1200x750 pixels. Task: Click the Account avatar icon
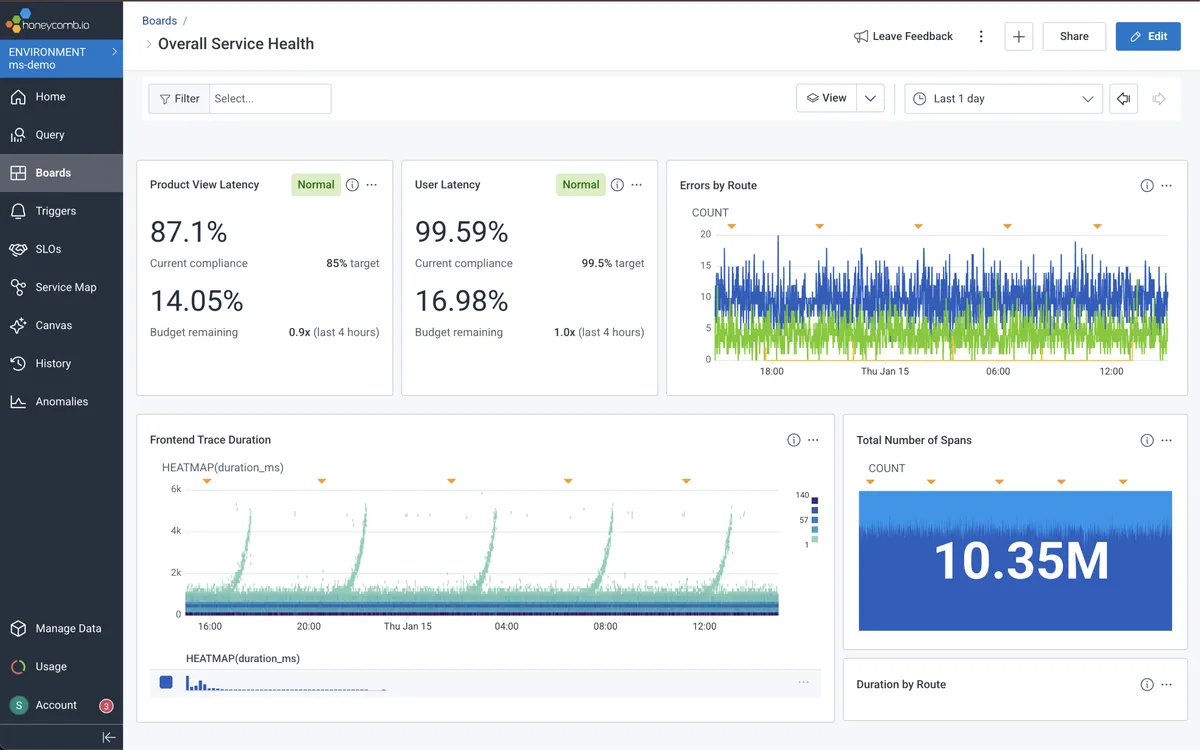(x=18, y=705)
